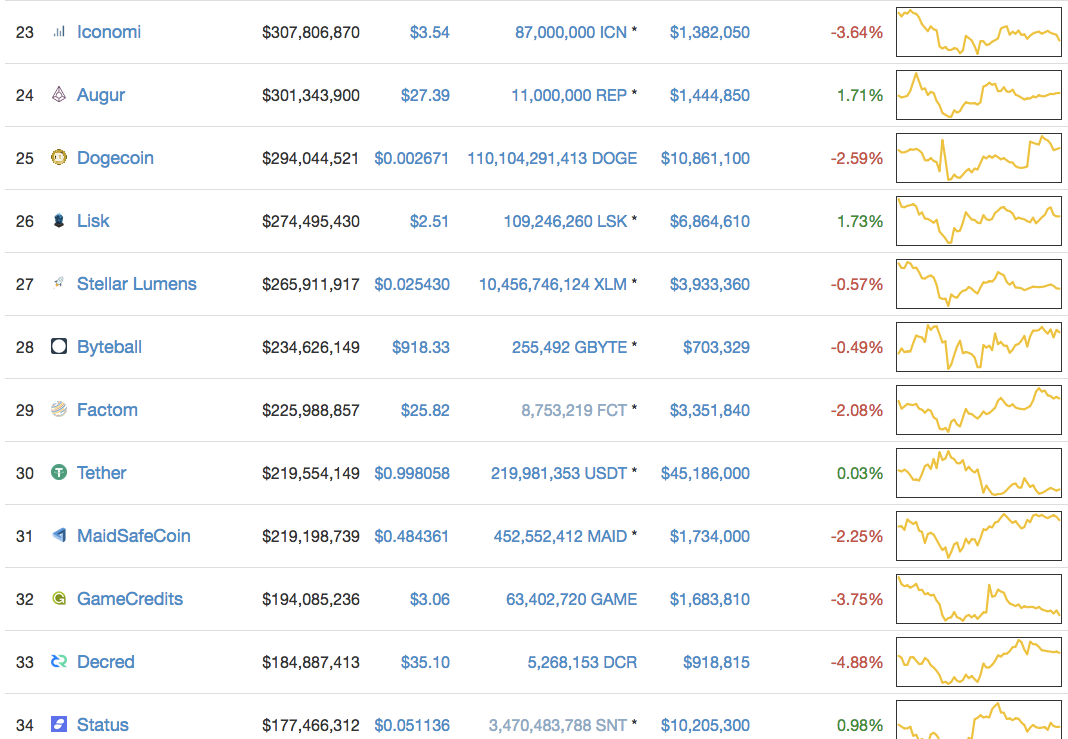The image size is (1068, 739).
Task: Click Decred price $35.10
Action: [x=429, y=662]
